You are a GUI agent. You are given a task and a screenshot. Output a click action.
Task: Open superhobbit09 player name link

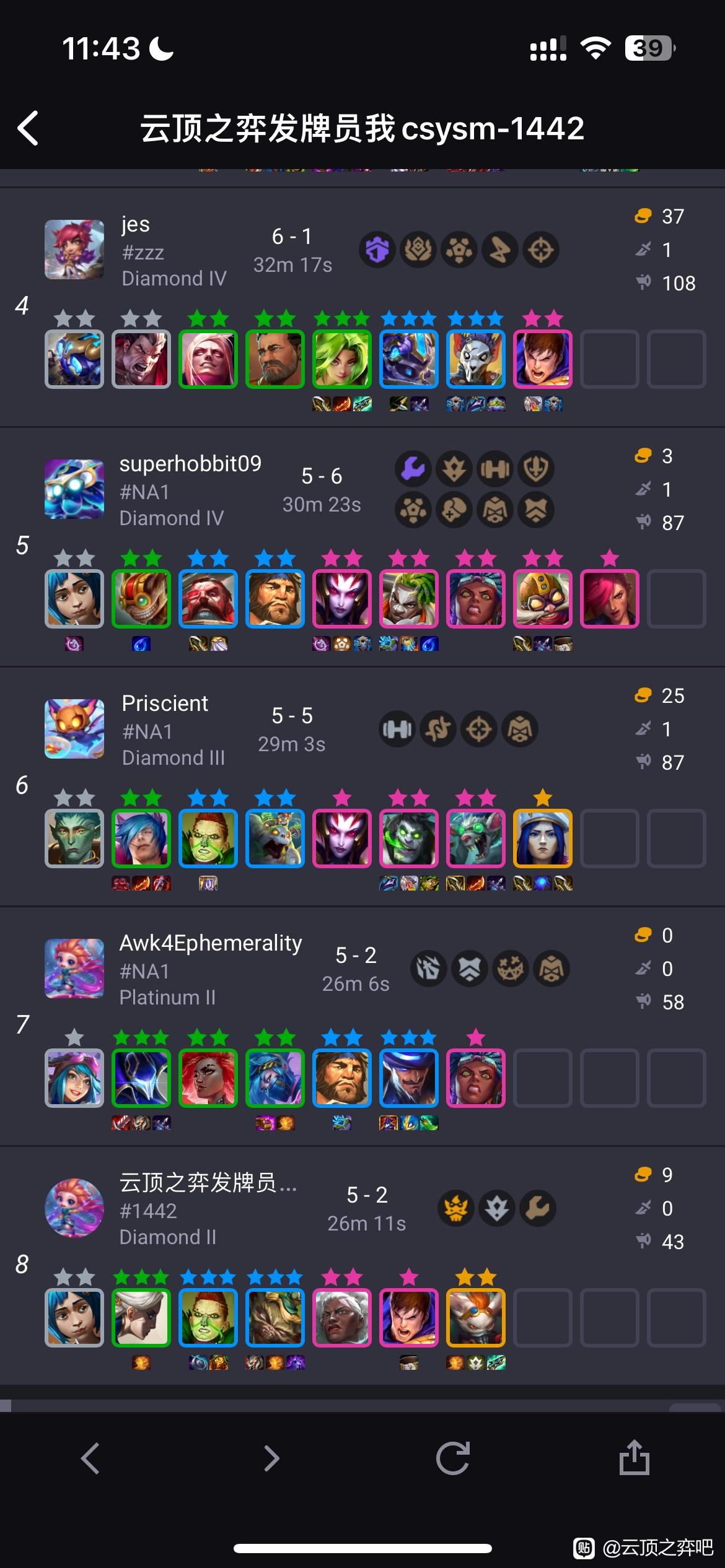pyautogui.click(x=190, y=463)
